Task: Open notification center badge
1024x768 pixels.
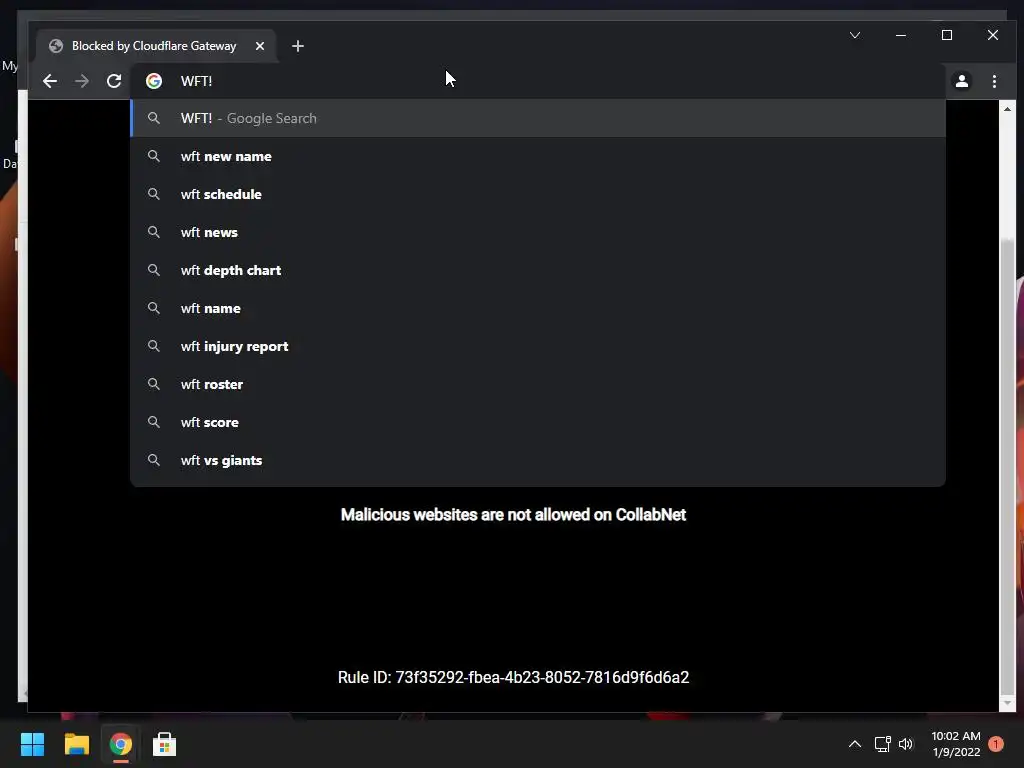Action: click(x=996, y=744)
